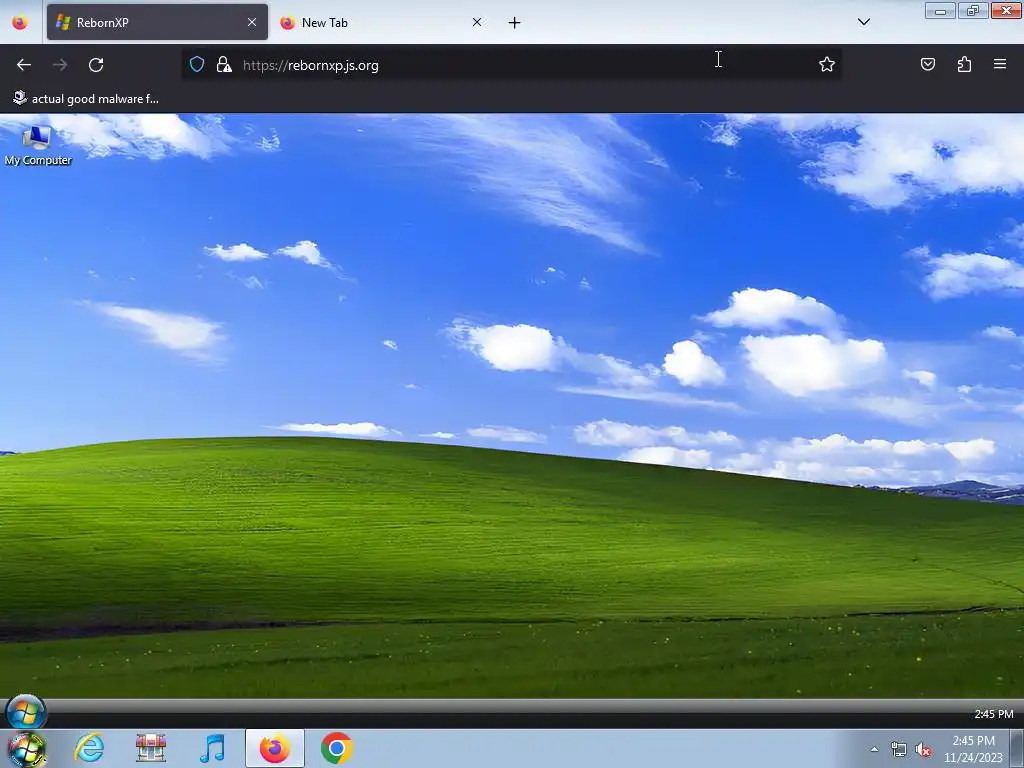Show hidden system tray icons
Image resolution: width=1024 pixels, height=768 pixels.
(874, 750)
